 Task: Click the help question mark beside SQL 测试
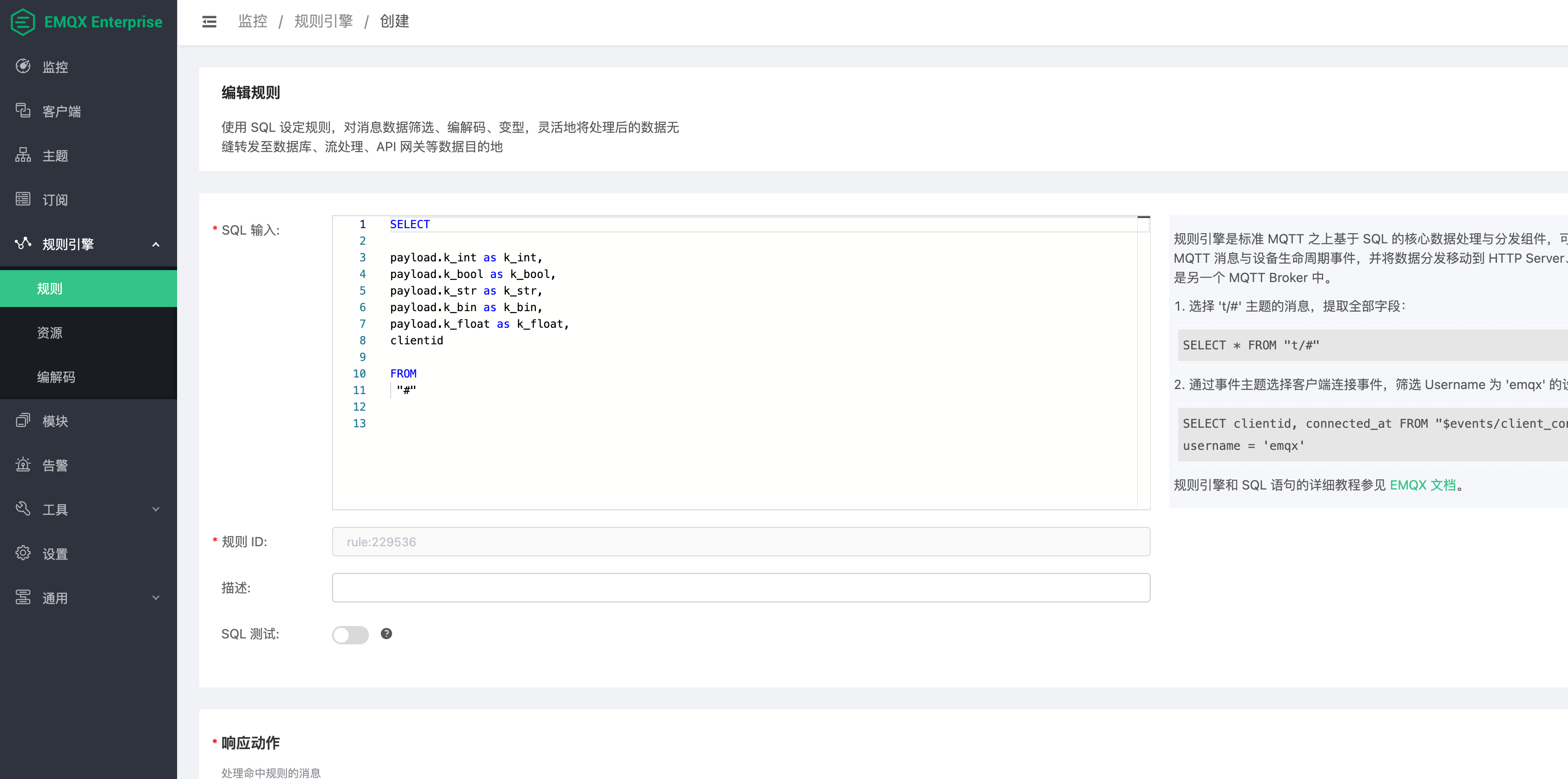click(386, 633)
